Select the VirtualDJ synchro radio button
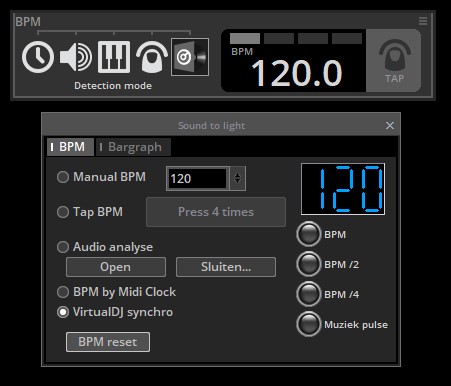The width and height of the screenshot is (451, 386). click(x=63, y=312)
